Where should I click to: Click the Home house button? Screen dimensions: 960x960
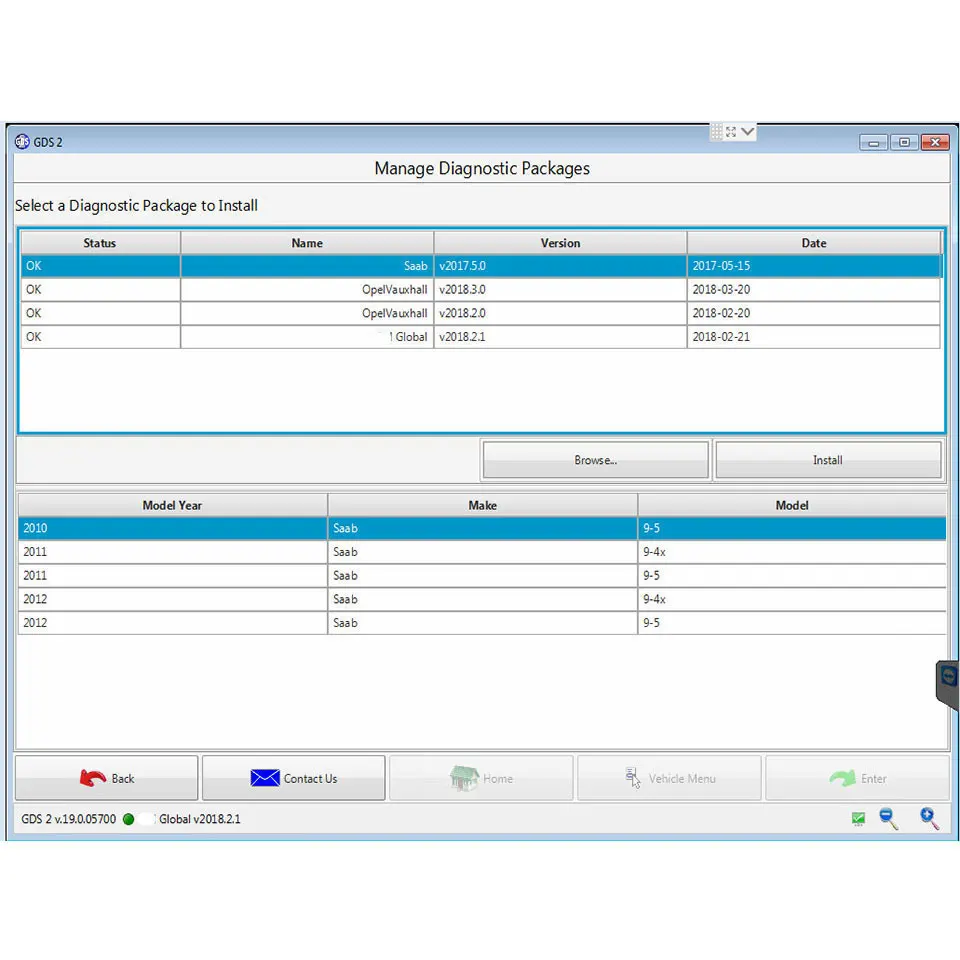[x=481, y=778]
